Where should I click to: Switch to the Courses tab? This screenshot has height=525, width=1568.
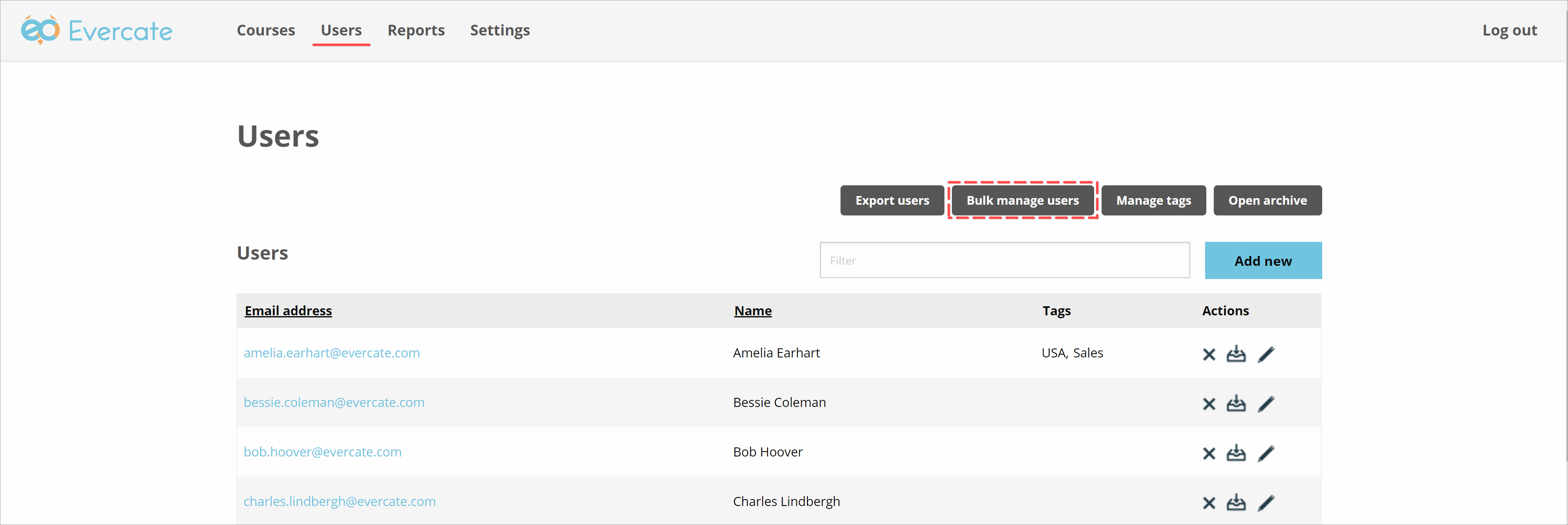pos(266,30)
